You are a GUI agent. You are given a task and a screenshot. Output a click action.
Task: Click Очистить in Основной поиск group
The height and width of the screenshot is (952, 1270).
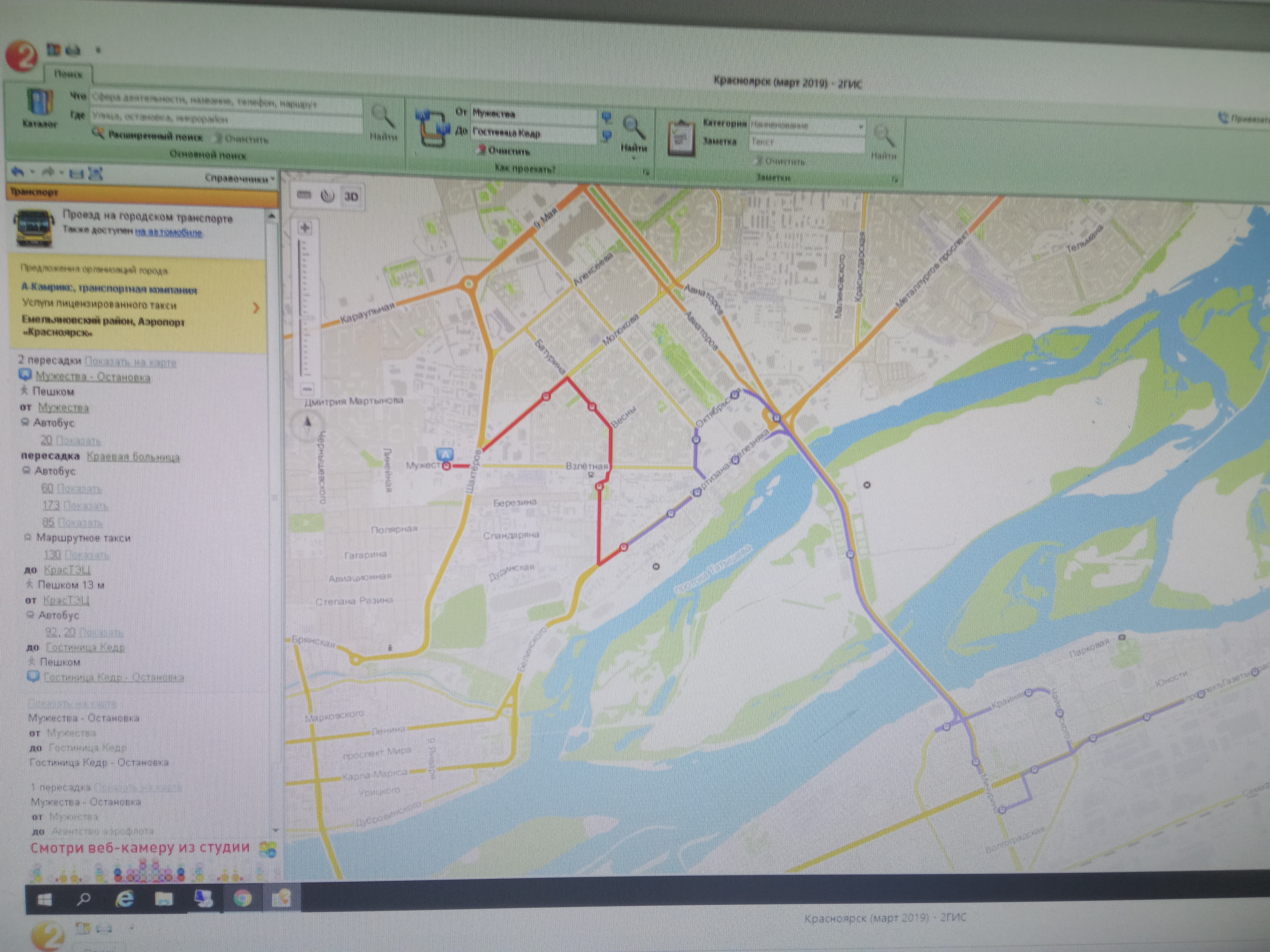241,139
